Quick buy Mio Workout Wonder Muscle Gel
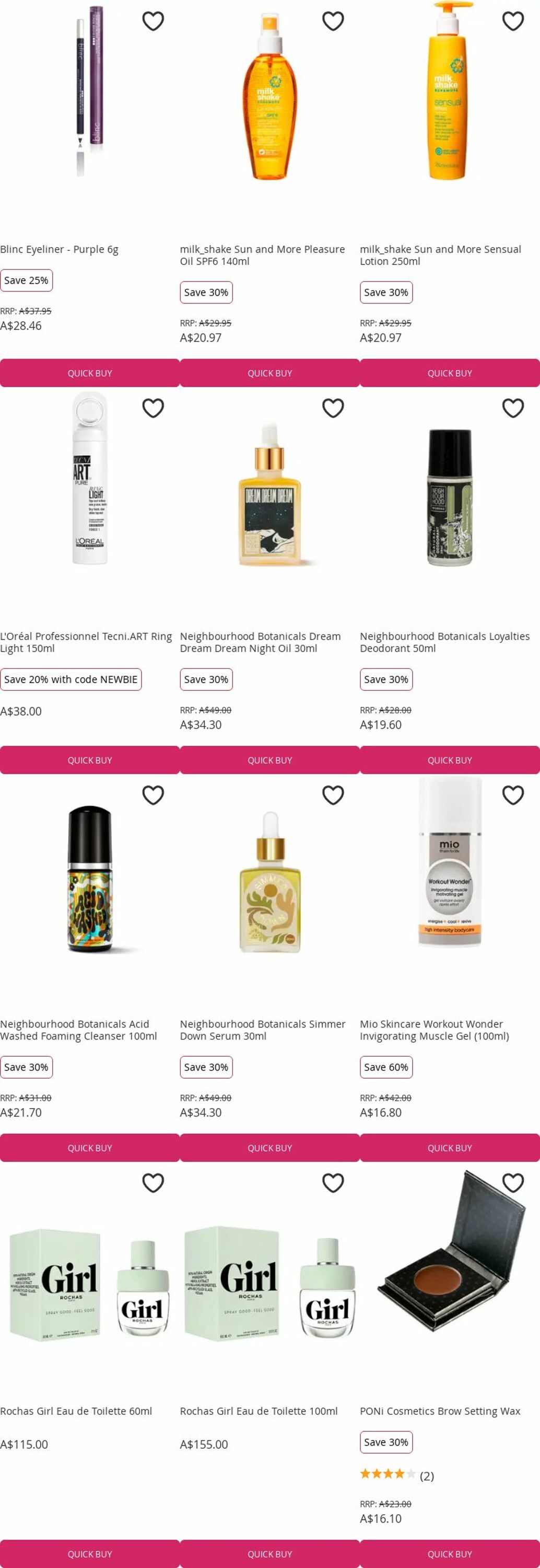This screenshot has width=540, height=1568. (x=450, y=1148)
